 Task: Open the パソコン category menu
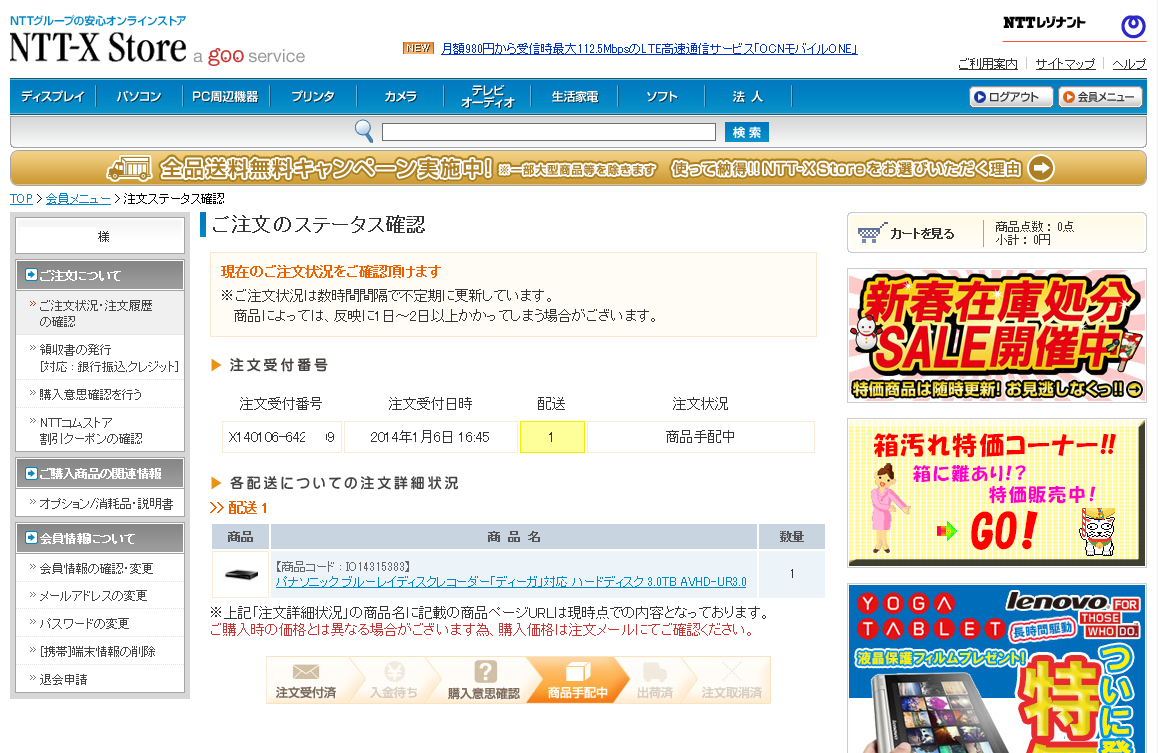139,97
